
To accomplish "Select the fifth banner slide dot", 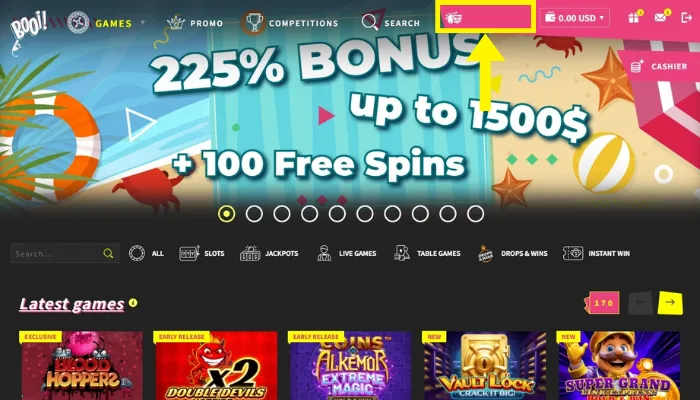I will 337,214.
